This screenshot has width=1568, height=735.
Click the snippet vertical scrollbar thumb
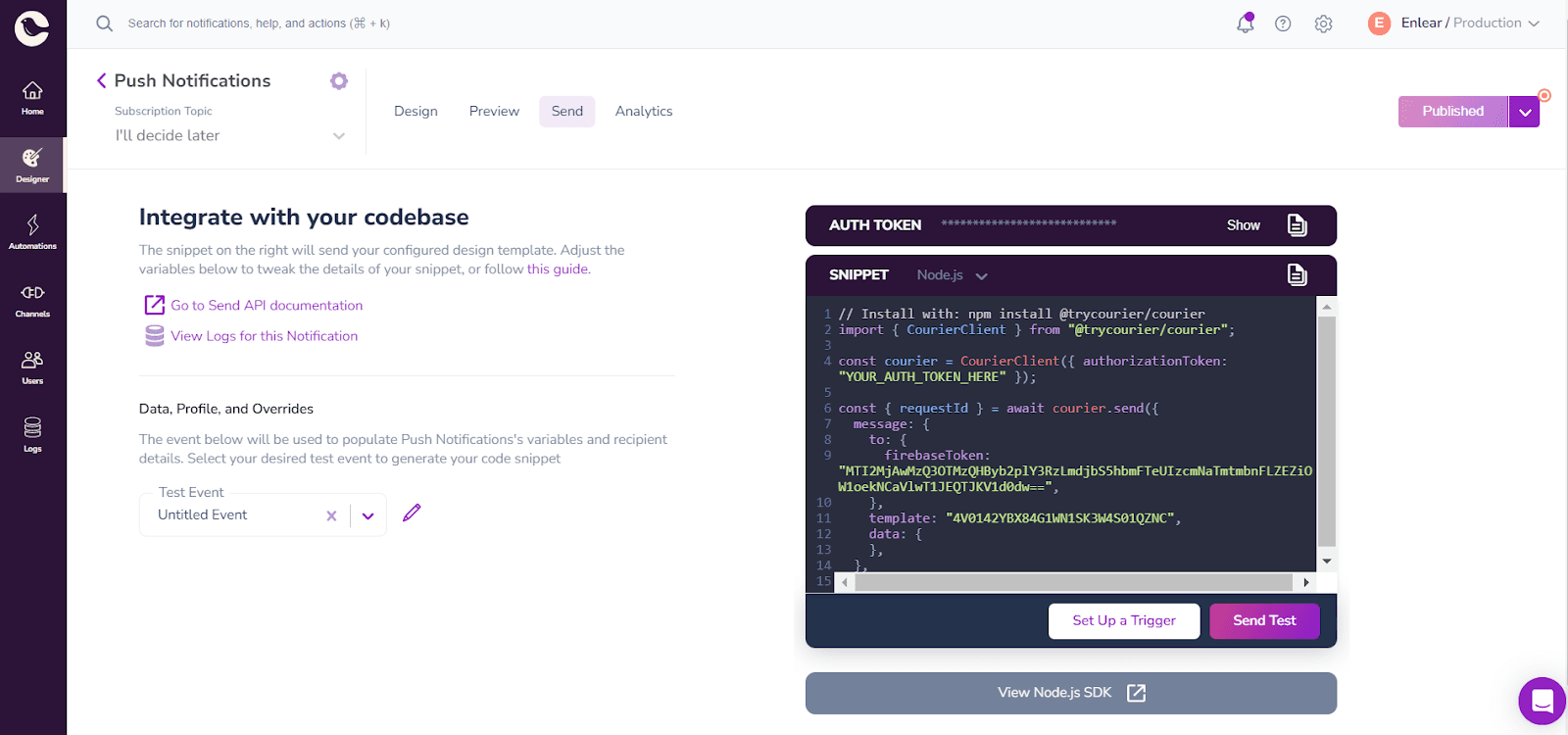[1327, 431]
